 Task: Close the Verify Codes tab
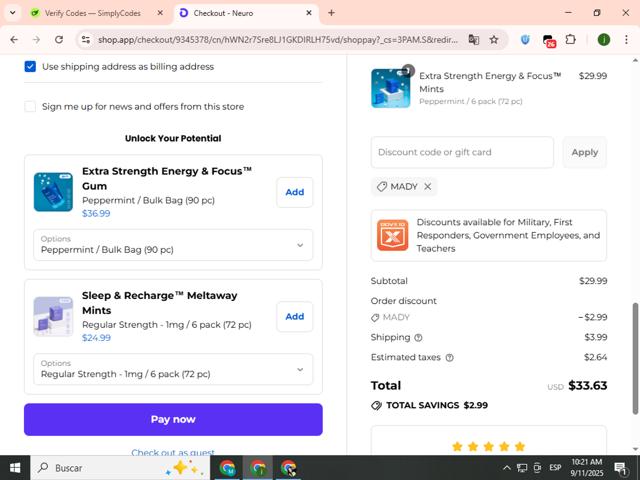click(160, 13)
